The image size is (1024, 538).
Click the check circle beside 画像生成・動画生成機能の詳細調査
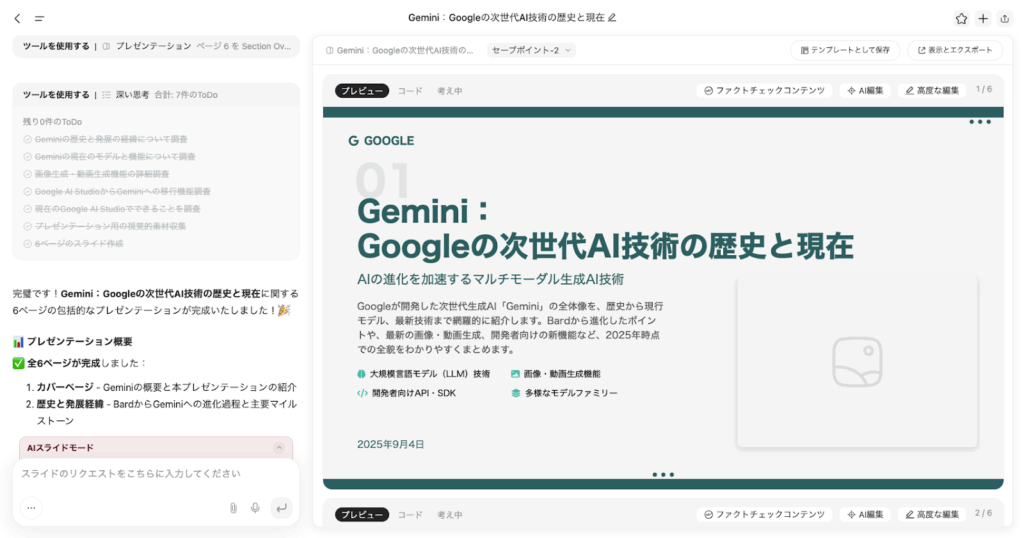click(28, 174)
